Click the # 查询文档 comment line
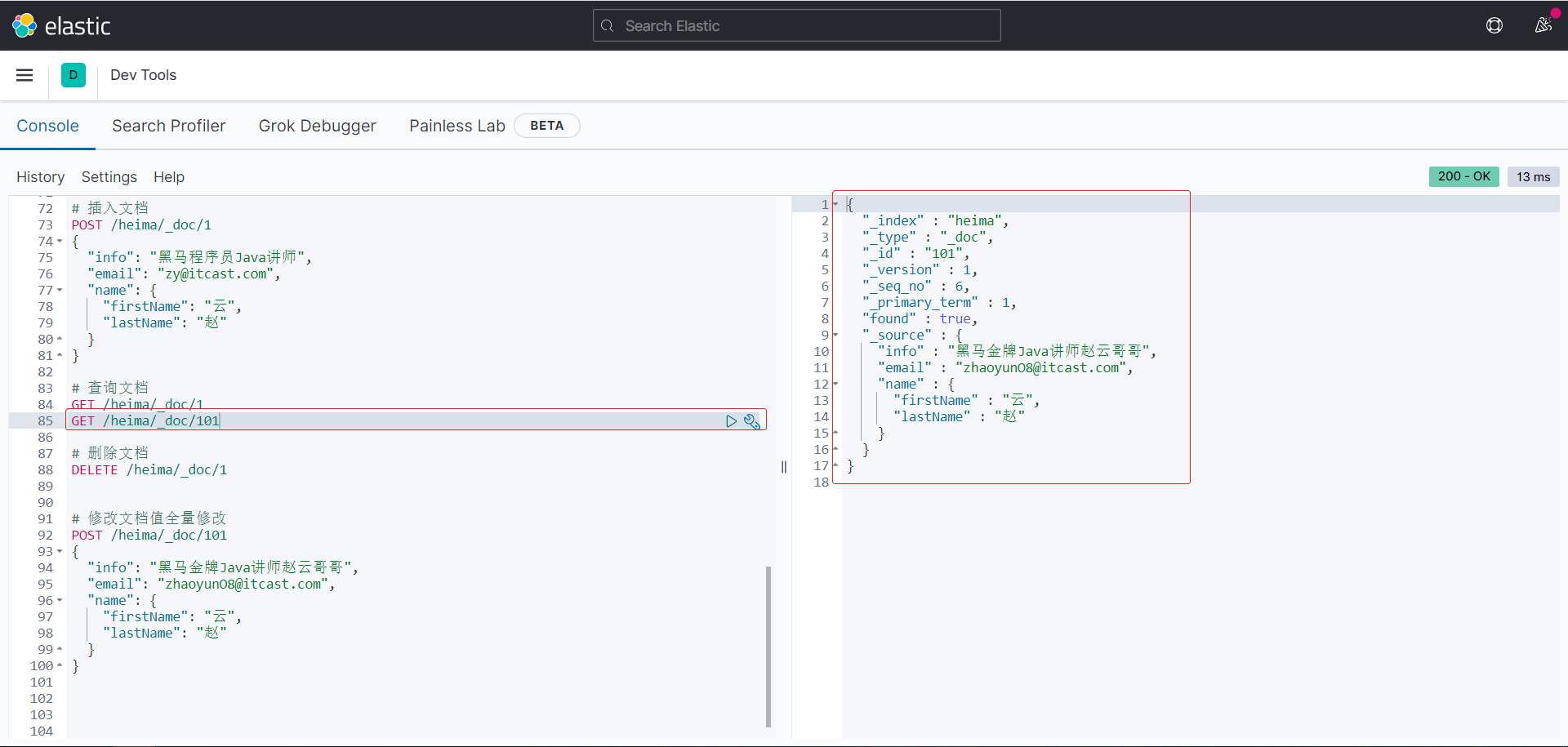The width and height of the screenshot is (1568, 747). 110,388
